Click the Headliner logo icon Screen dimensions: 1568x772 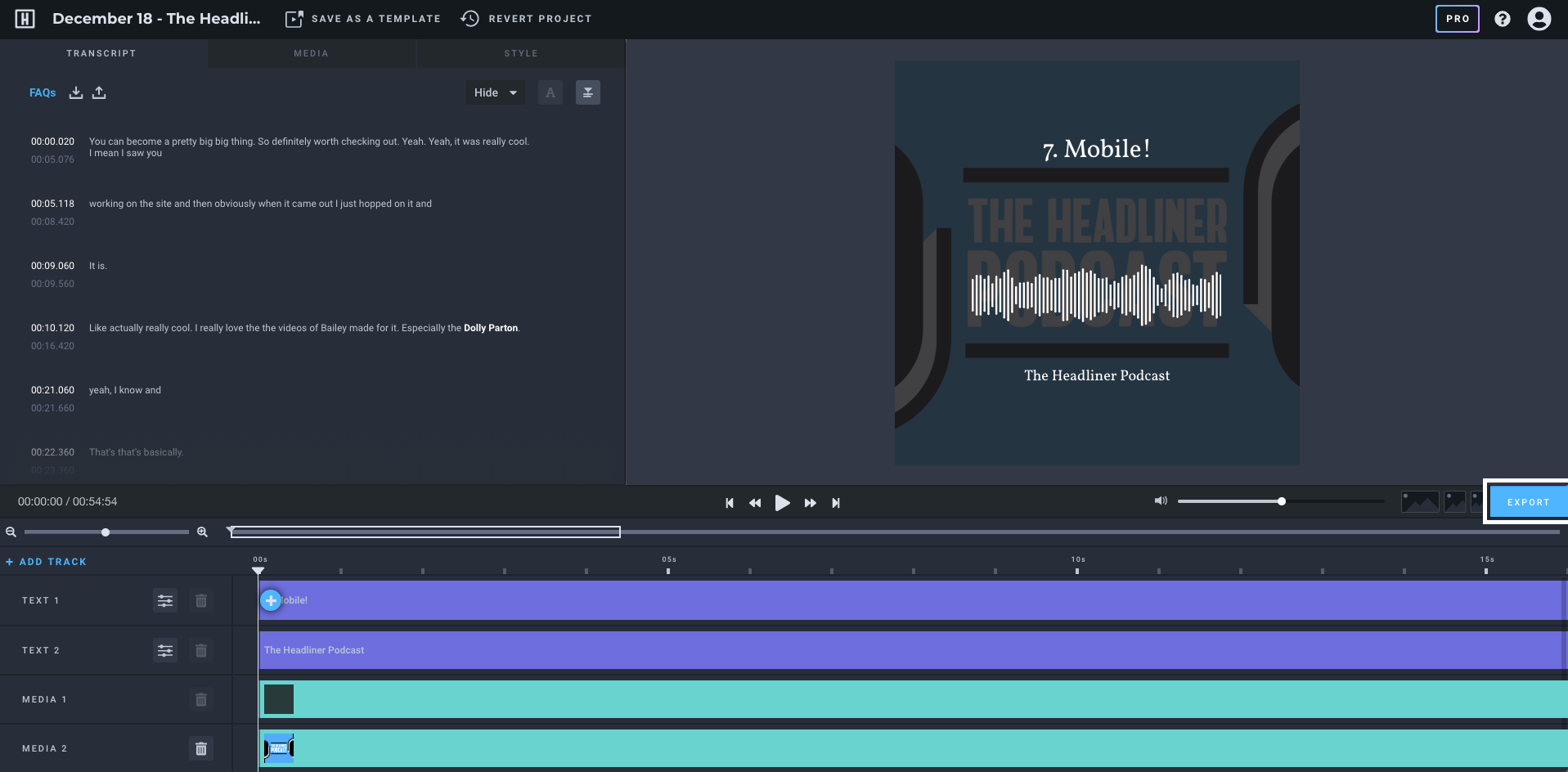(x=25, y=19)
